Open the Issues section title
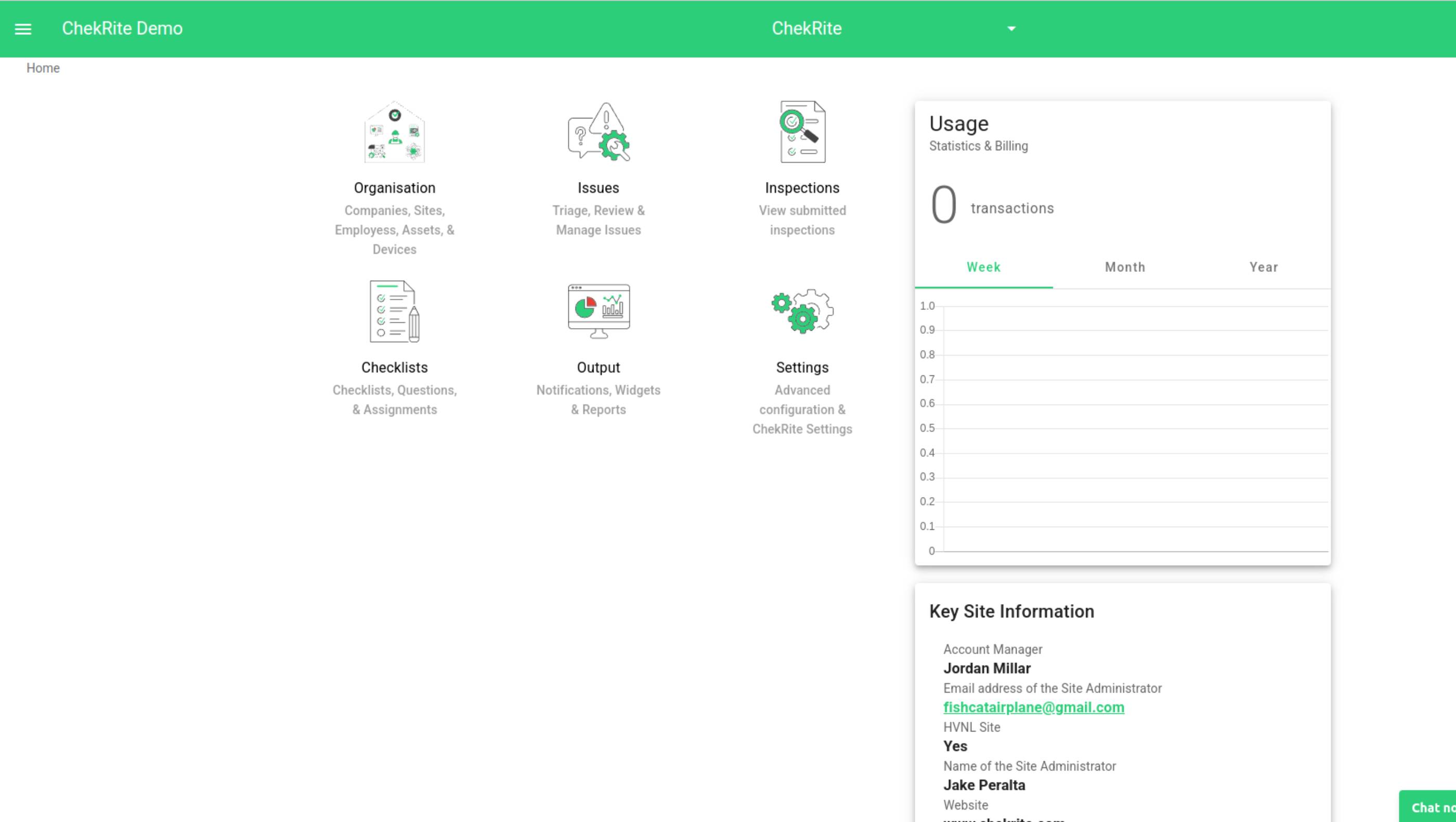 coord(599,188)
